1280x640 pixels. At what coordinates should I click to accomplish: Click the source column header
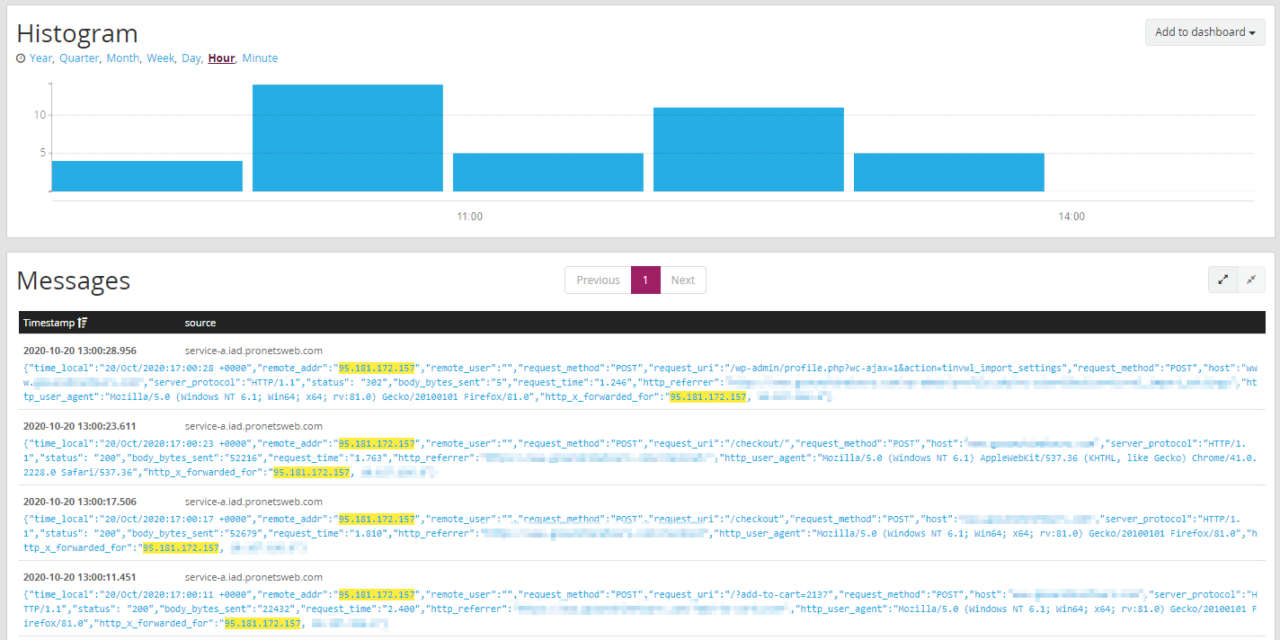coord(200,323)
